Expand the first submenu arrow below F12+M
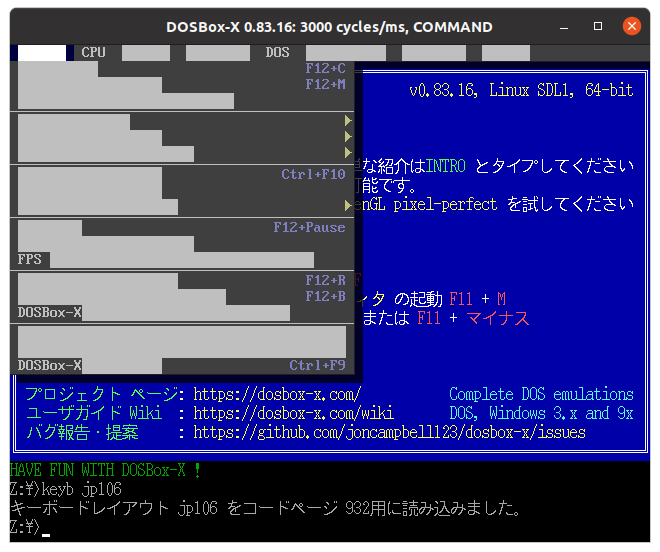 coord(348,121)
